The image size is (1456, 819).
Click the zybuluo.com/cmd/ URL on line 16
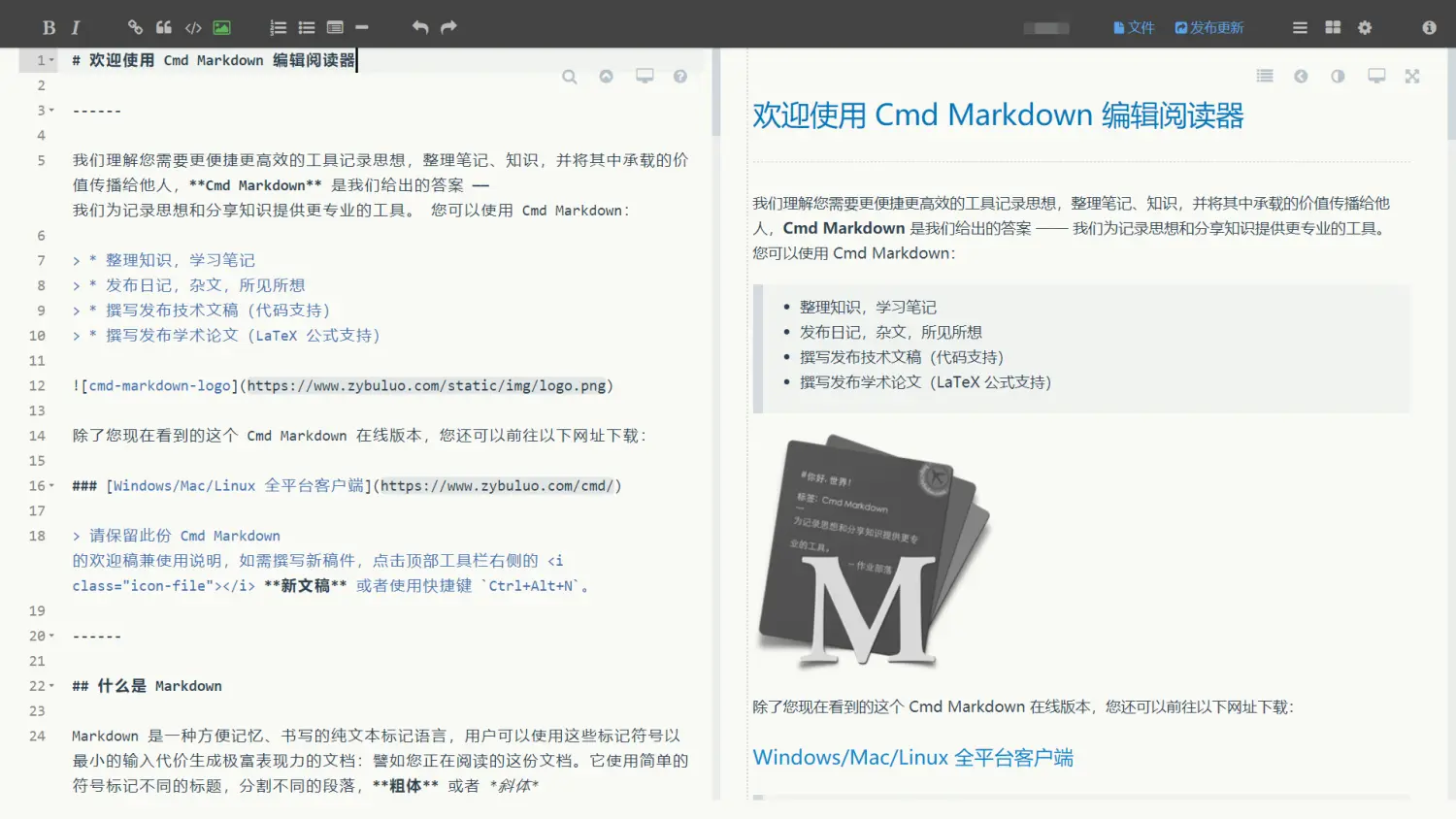pos(497,485)
